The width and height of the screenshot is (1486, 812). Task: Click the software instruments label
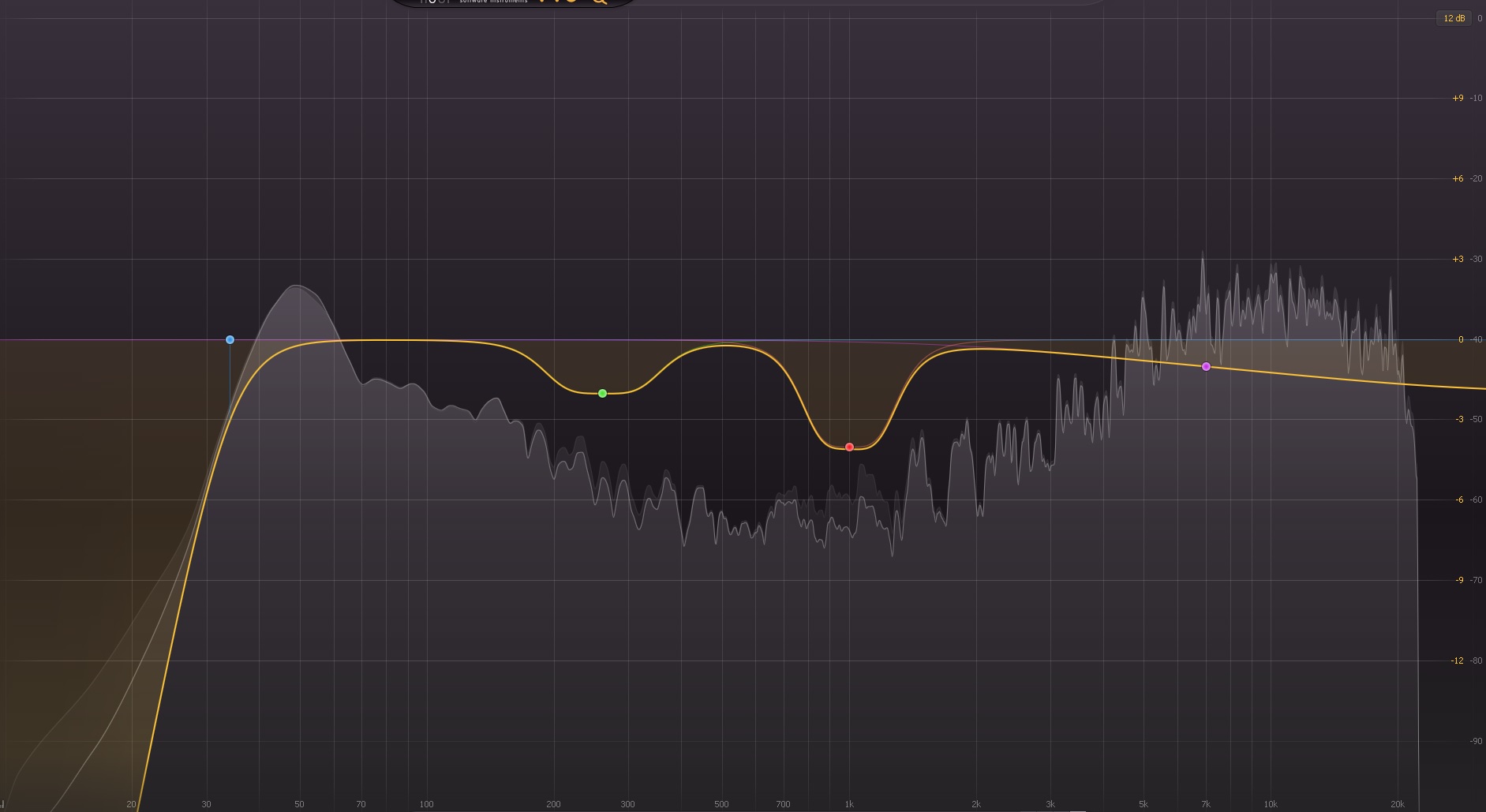494,2
